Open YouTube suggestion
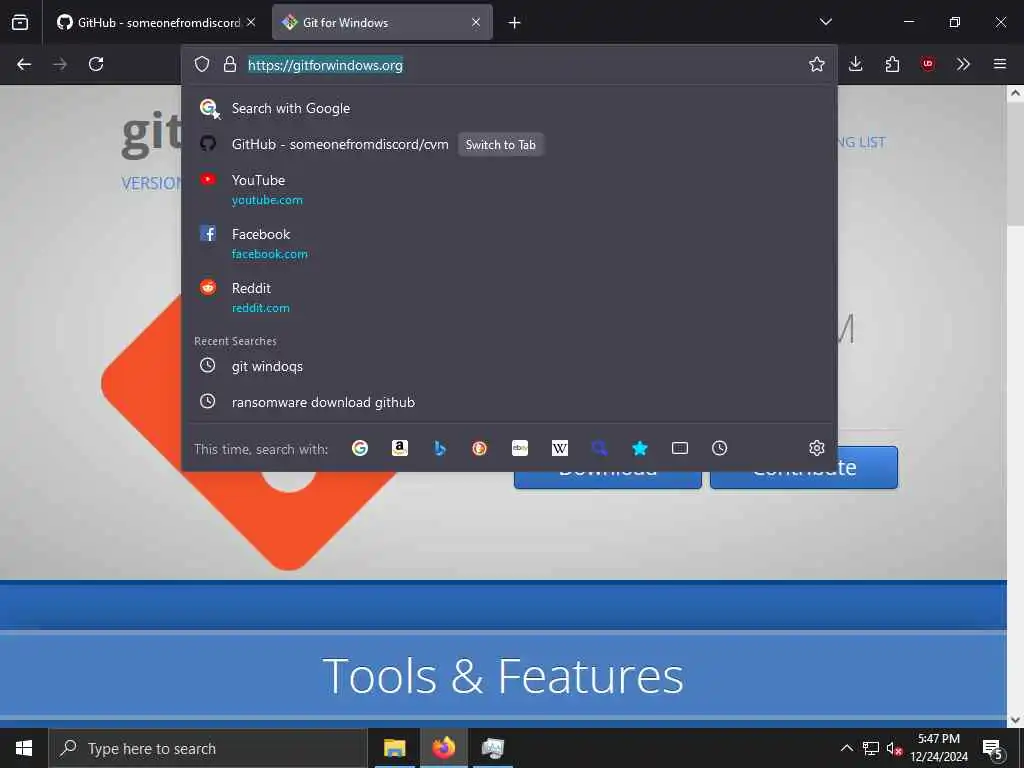 coord(509,189)
